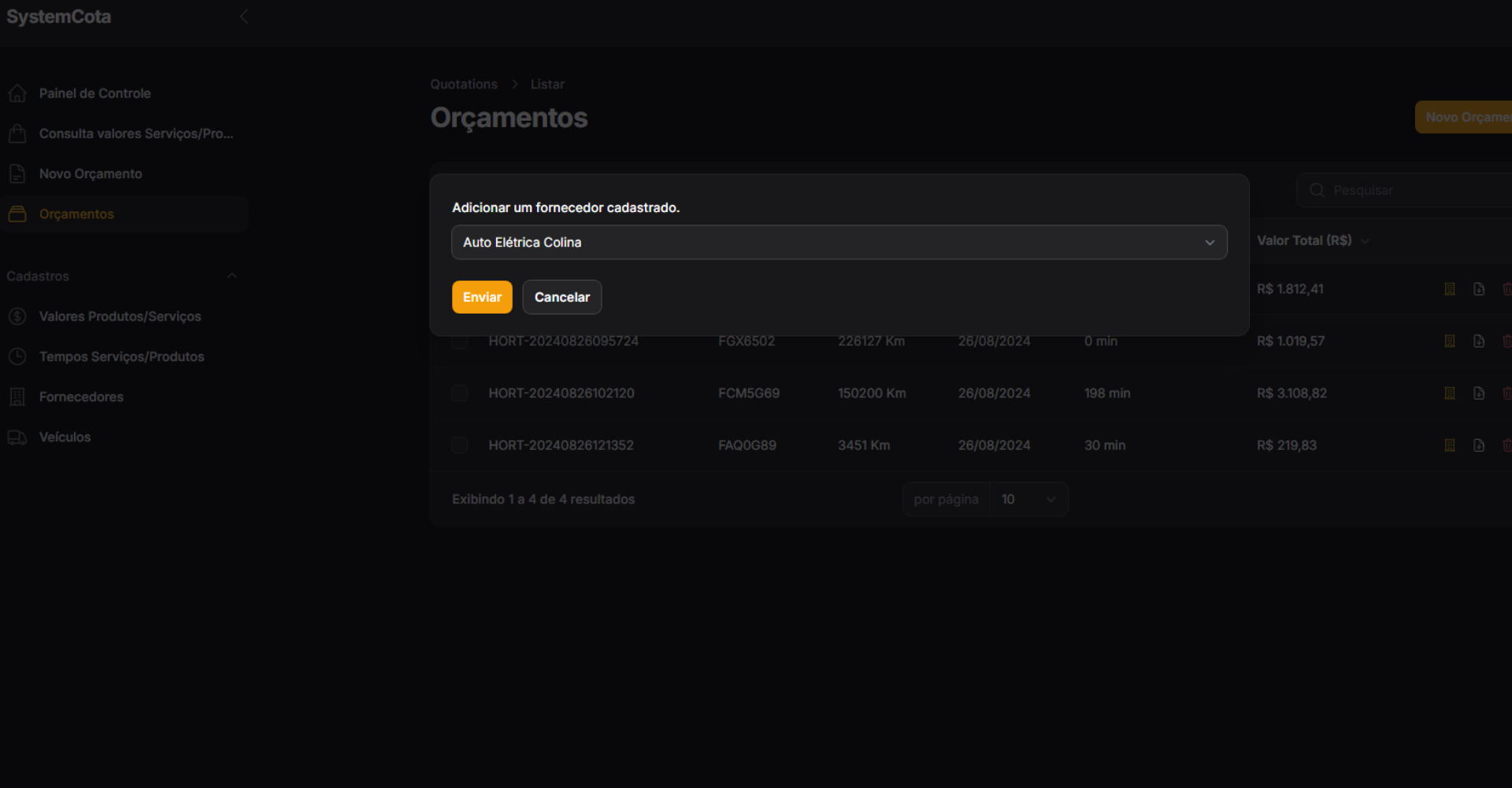1512x788 pixels.
Task: Click Cancelar button
Action: click(x=562, y=297)
